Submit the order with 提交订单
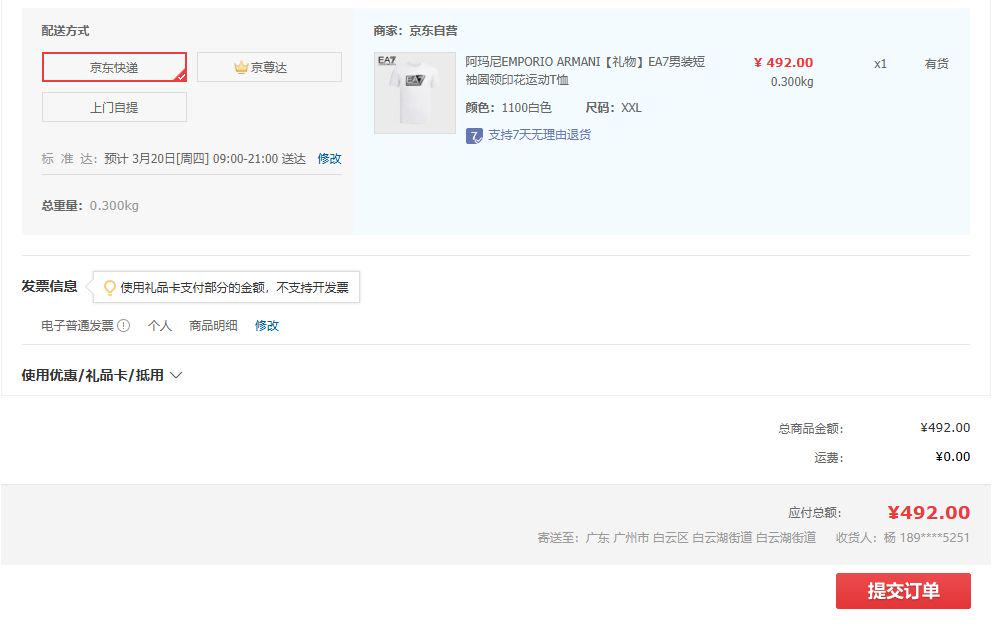The height and width of the screenshot is (632, 997). (x=904, y=591)
